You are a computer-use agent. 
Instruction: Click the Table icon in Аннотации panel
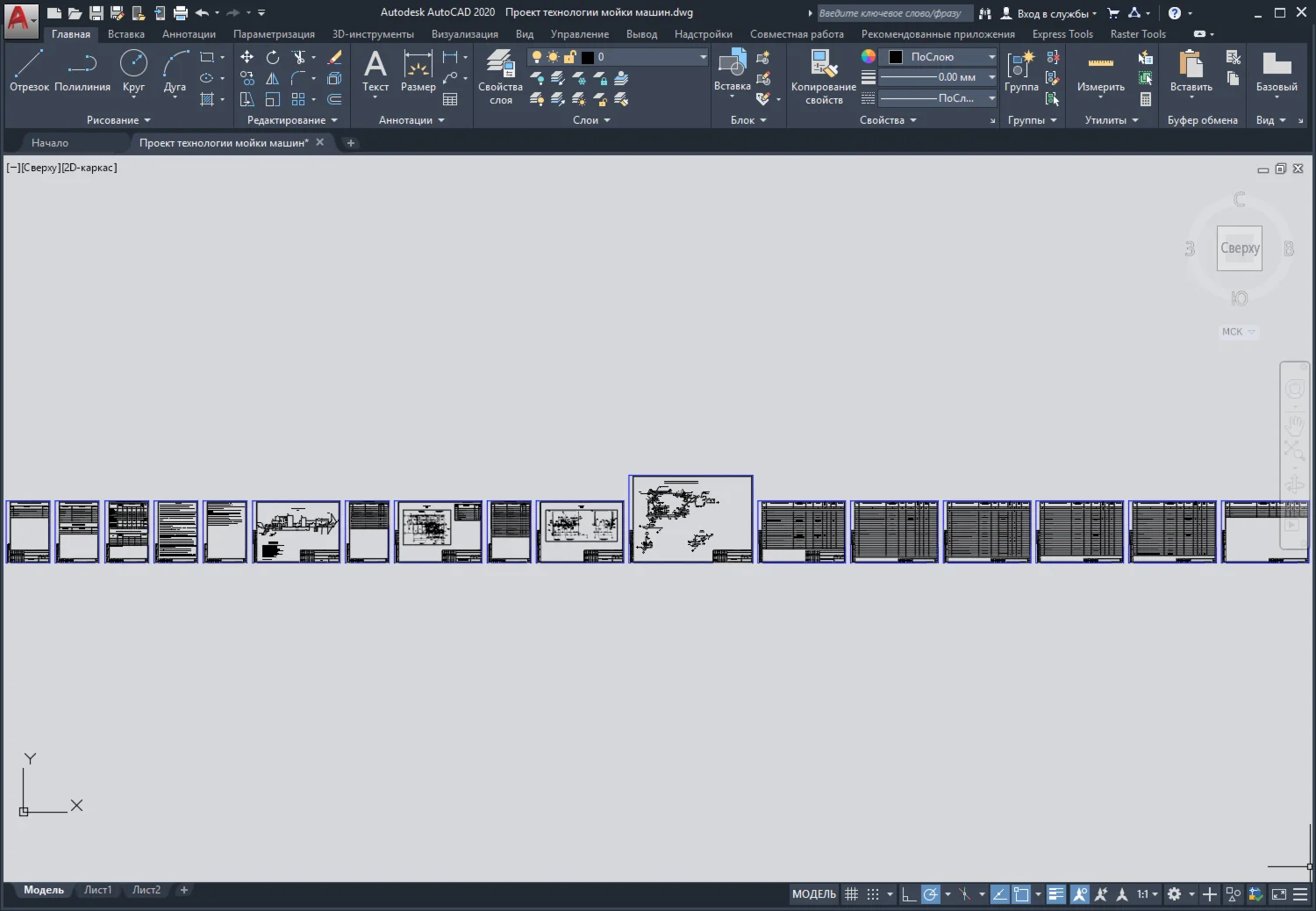[450, 99]
